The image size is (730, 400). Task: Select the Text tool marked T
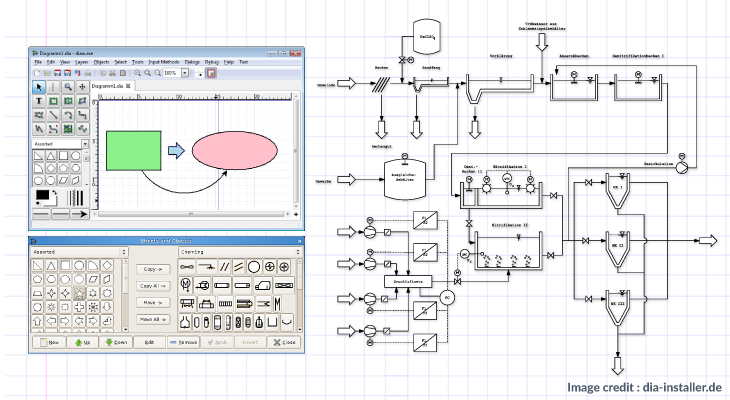pos(39,101)
